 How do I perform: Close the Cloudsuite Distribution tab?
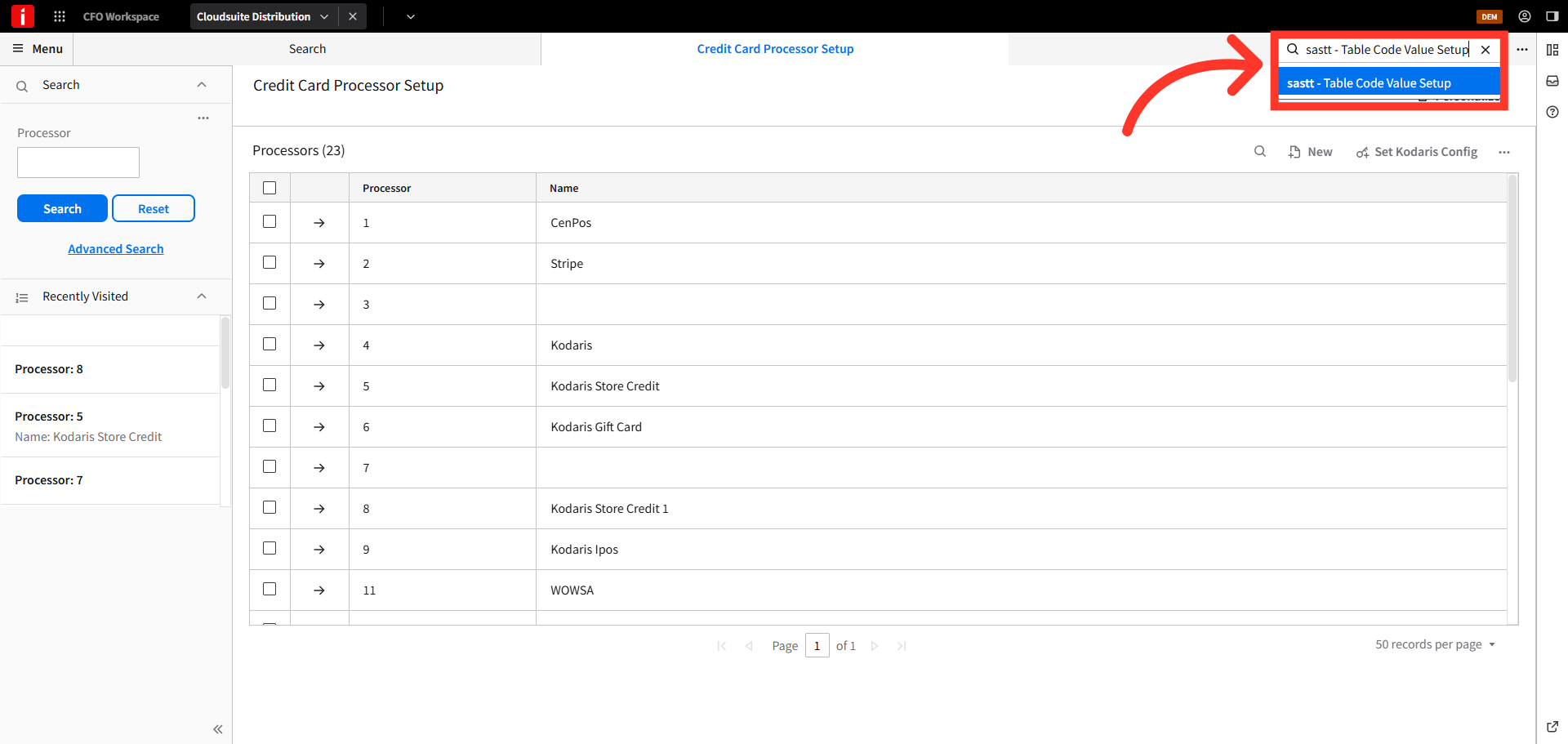353,16
